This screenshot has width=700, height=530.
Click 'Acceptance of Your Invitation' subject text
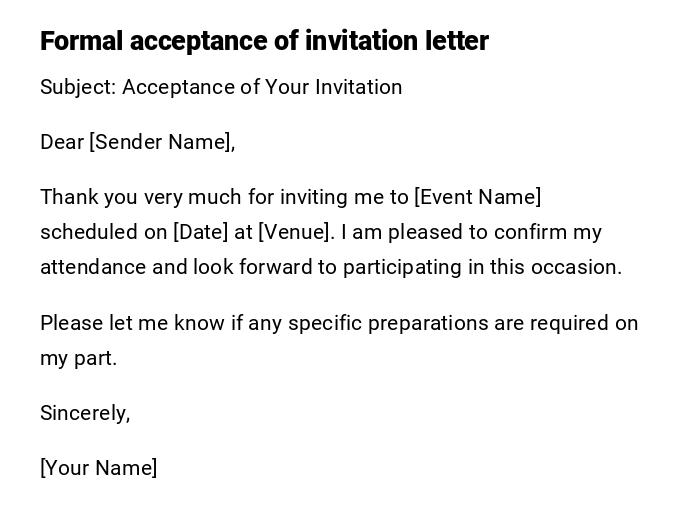click(262, 87)
